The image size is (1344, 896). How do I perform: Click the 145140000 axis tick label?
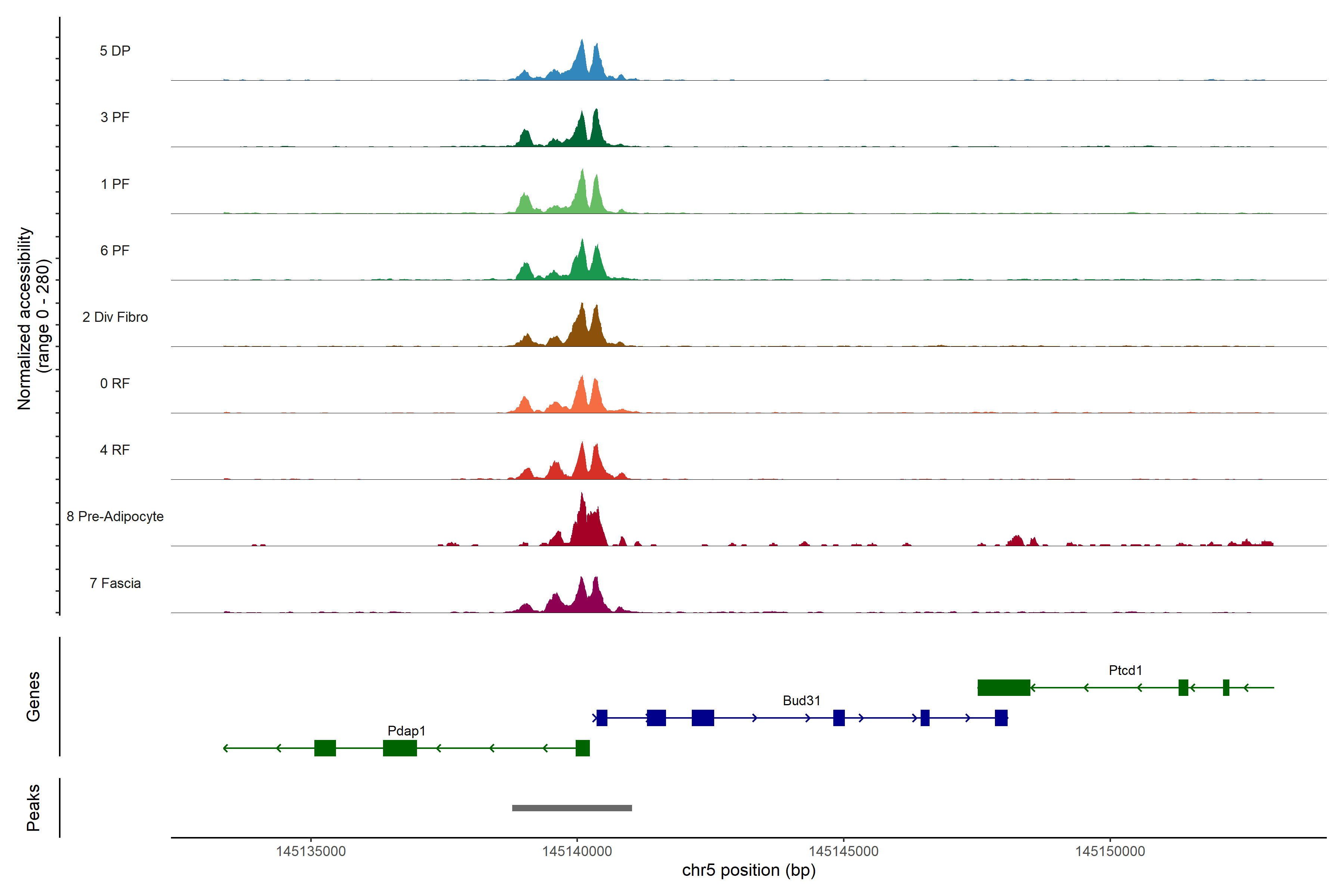click(576, 851)
